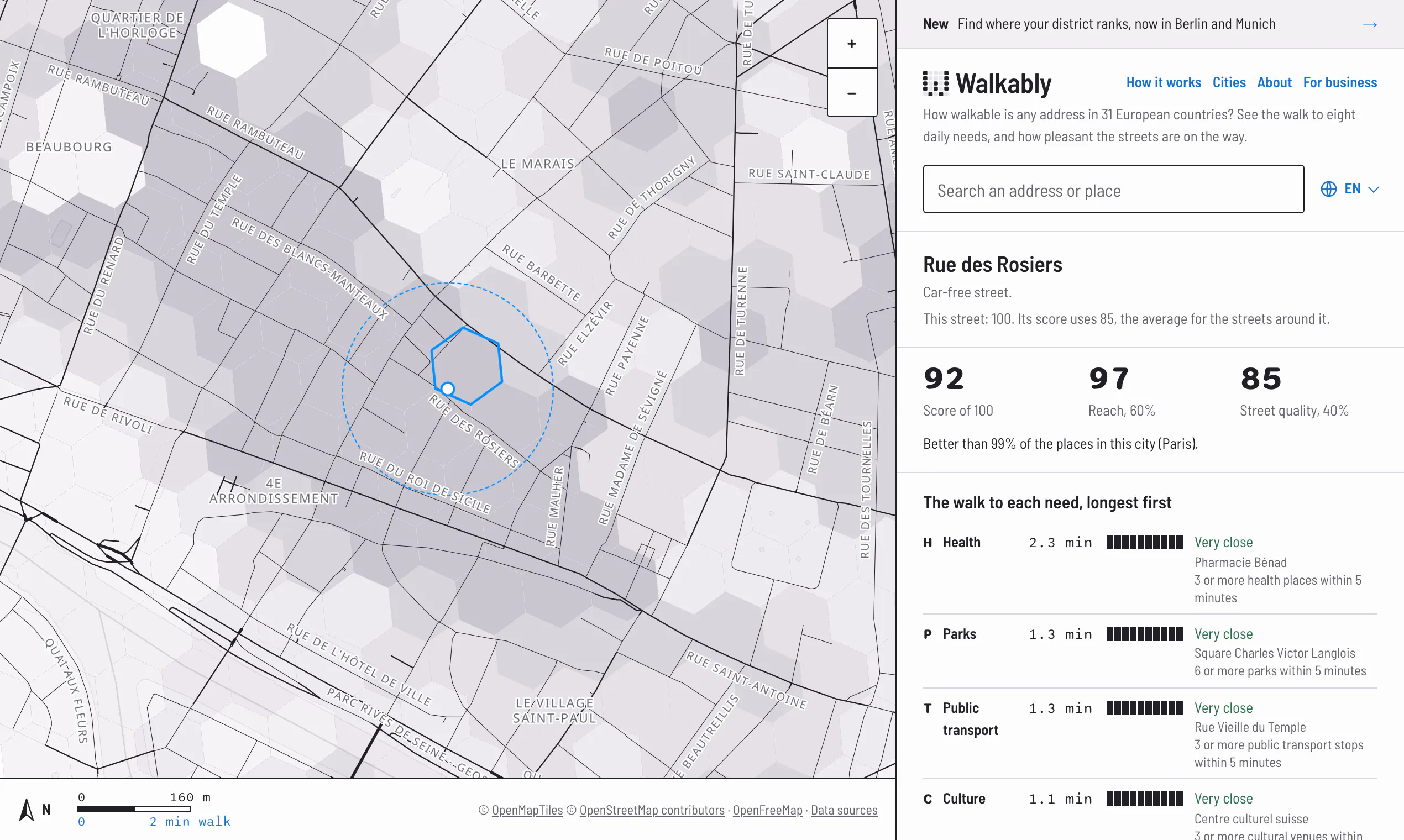Click the 'RUE DE RIVOLI' map label
This screenshot has height=840, width=1404.
(x=108, y=415)
